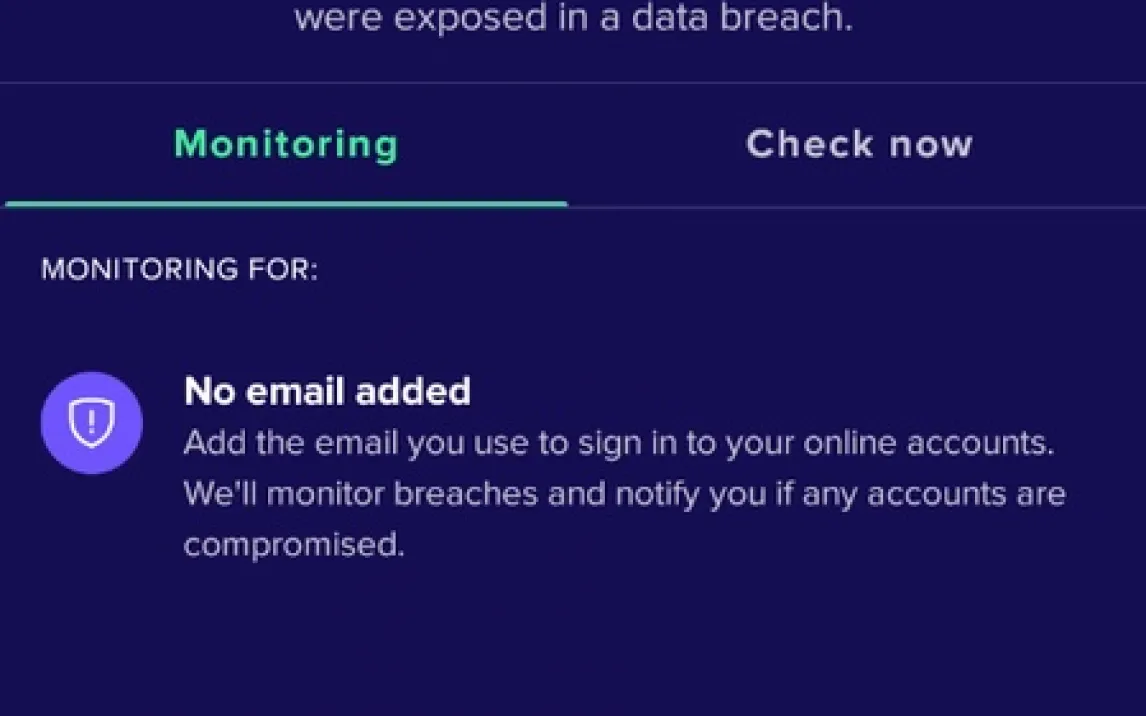Click the word "now" in Check now
The width and height of the screenshot is (1146, 716).
coord(931,144)
